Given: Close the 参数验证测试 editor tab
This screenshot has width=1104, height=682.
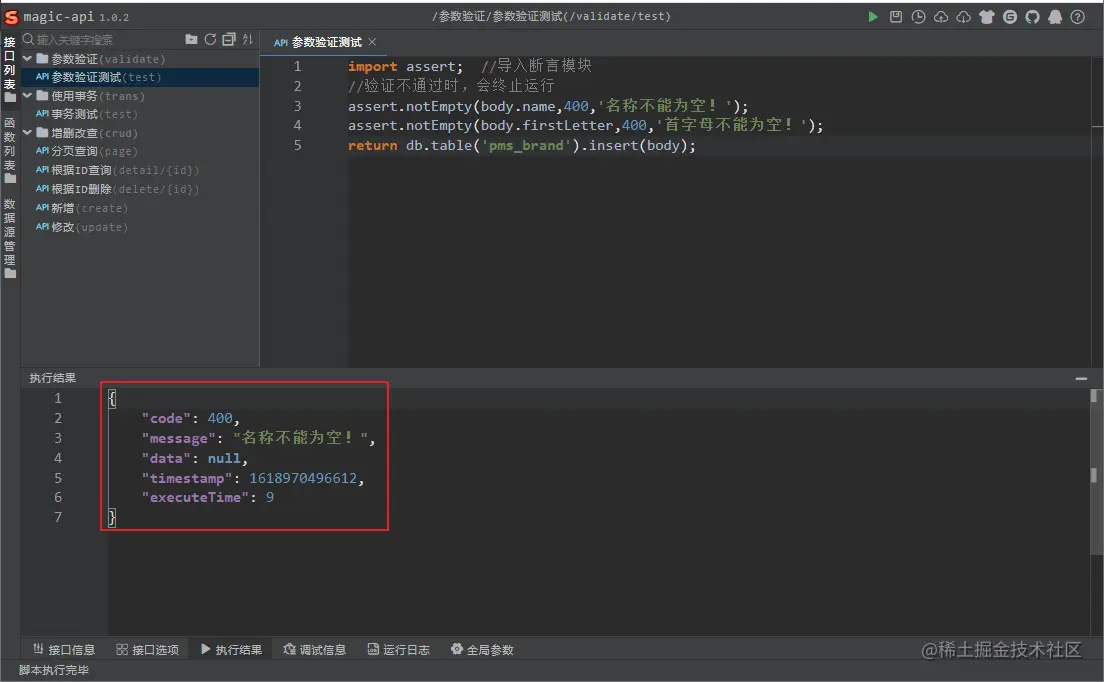Looking at the screenshot, I should click(x=372, y=42).
